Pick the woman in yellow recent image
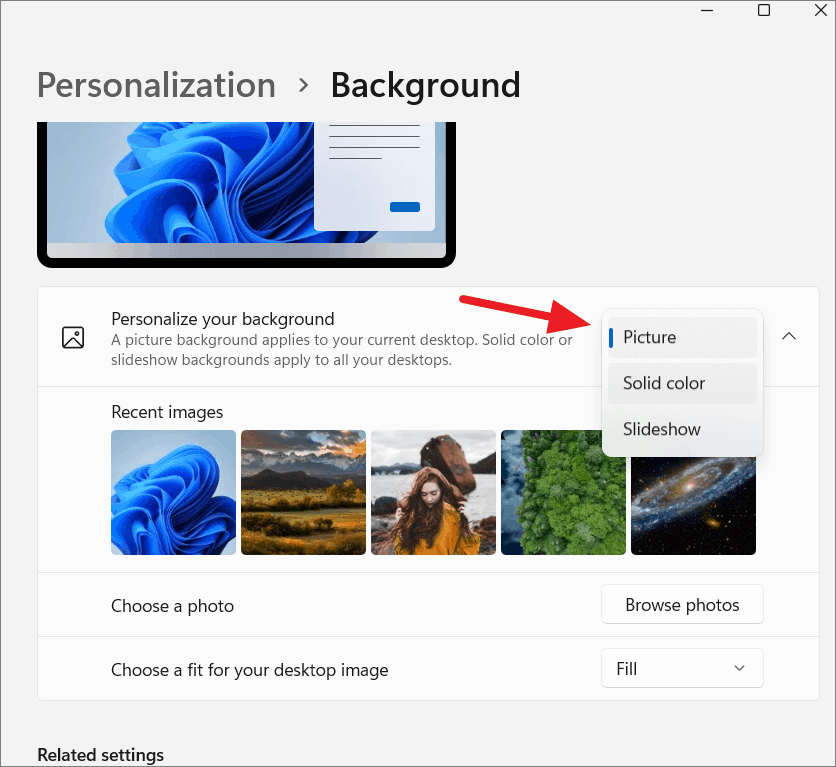The width and height of the screenshot is (836, 767). 433,492
